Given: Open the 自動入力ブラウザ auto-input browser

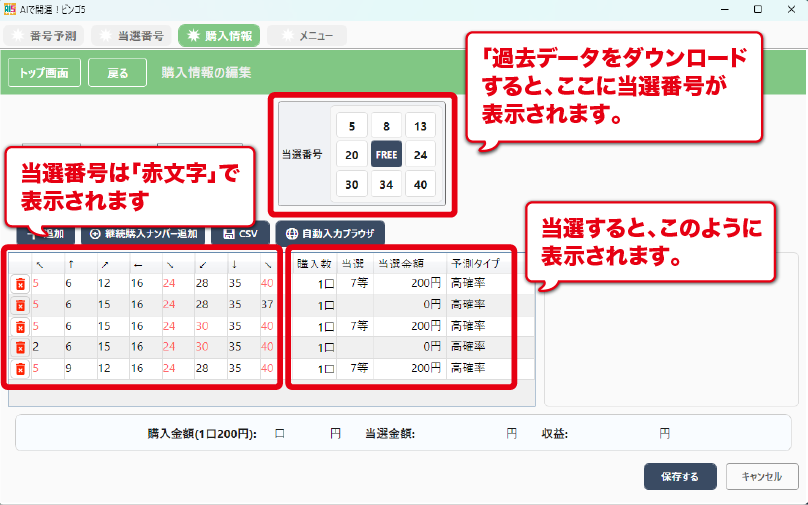Looking at the screenshot, I should tap(330, 233).
